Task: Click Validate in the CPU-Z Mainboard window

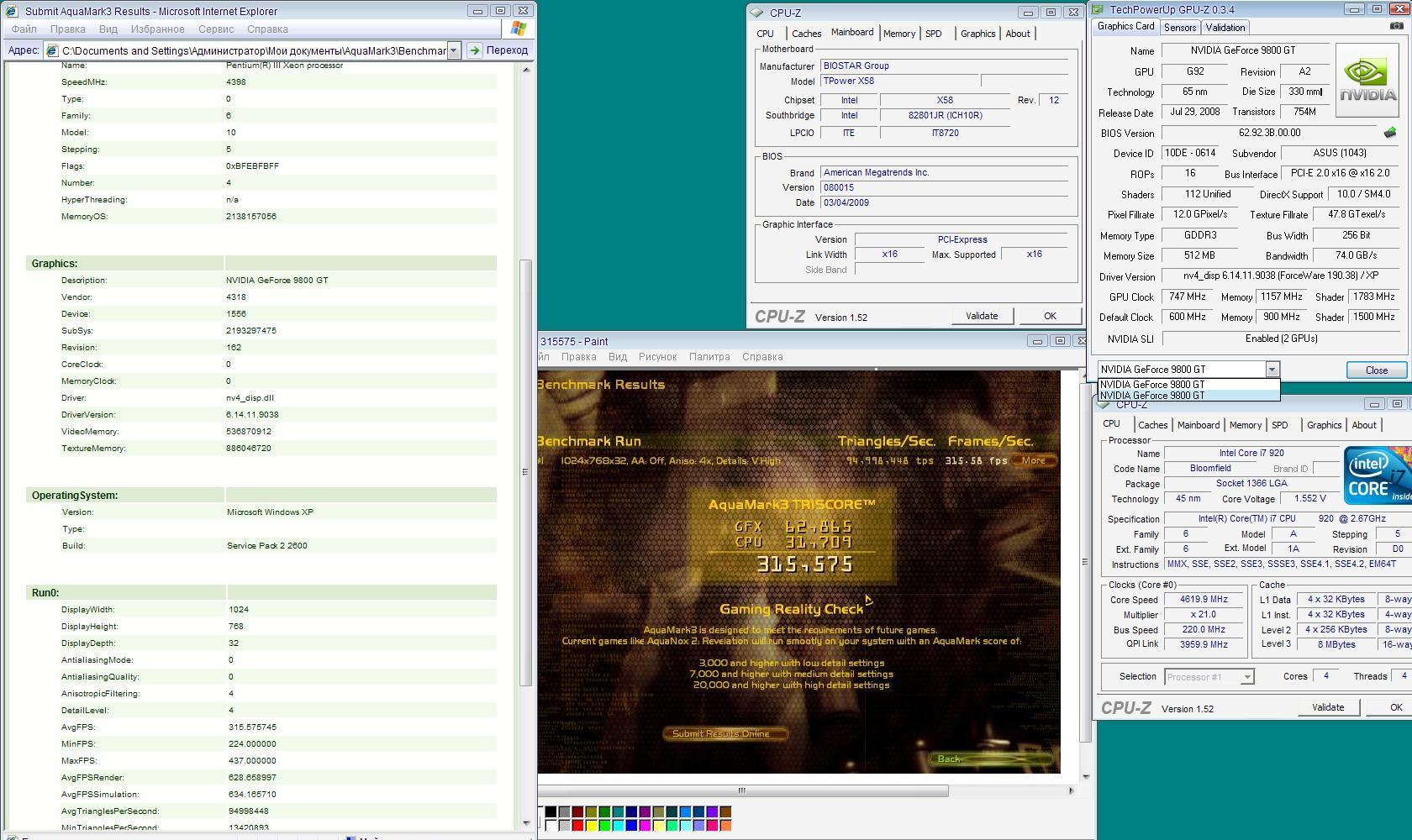Action: tap(982, 316)
